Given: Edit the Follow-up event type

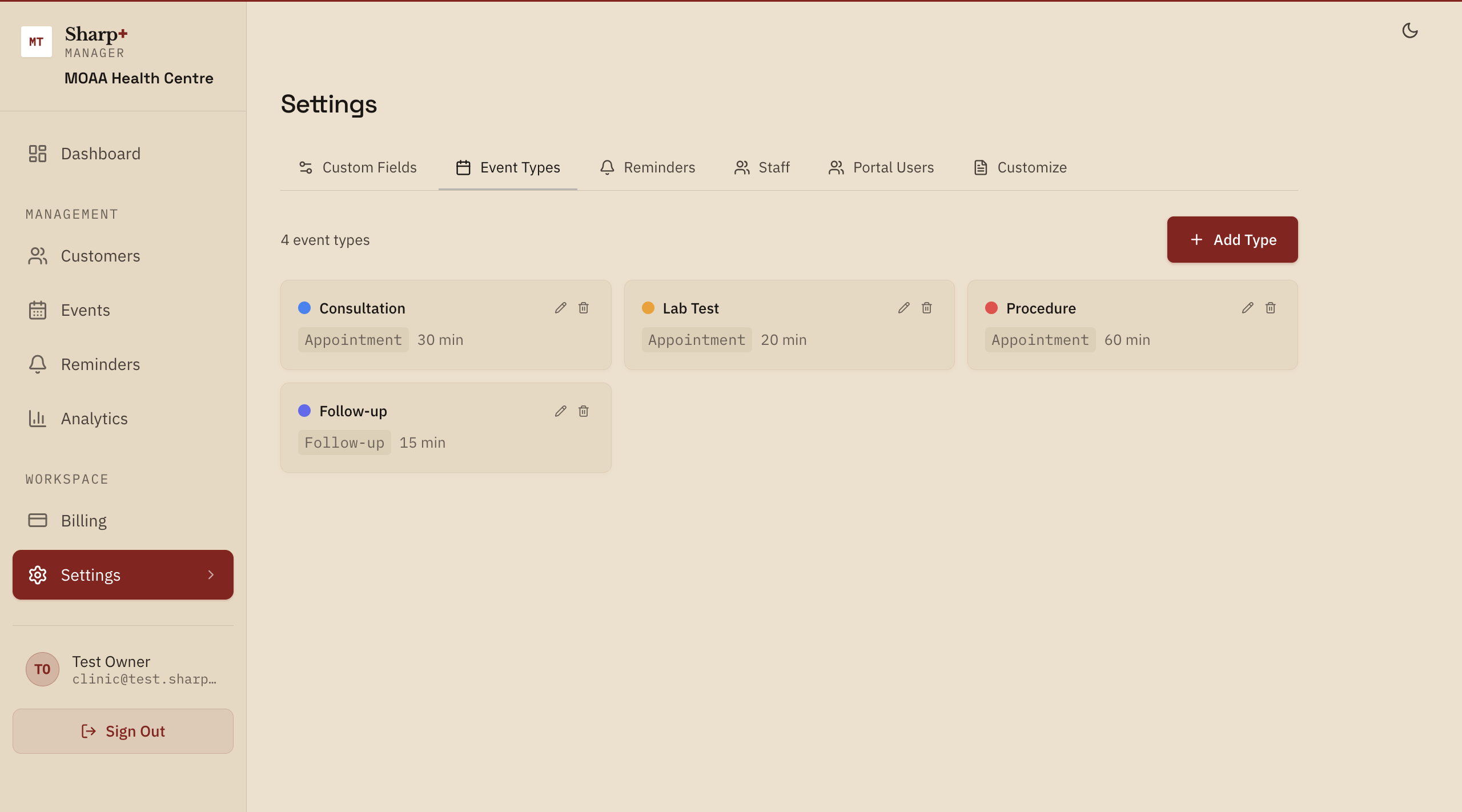Looking at the screenshot, I should (x=560, y=411).
